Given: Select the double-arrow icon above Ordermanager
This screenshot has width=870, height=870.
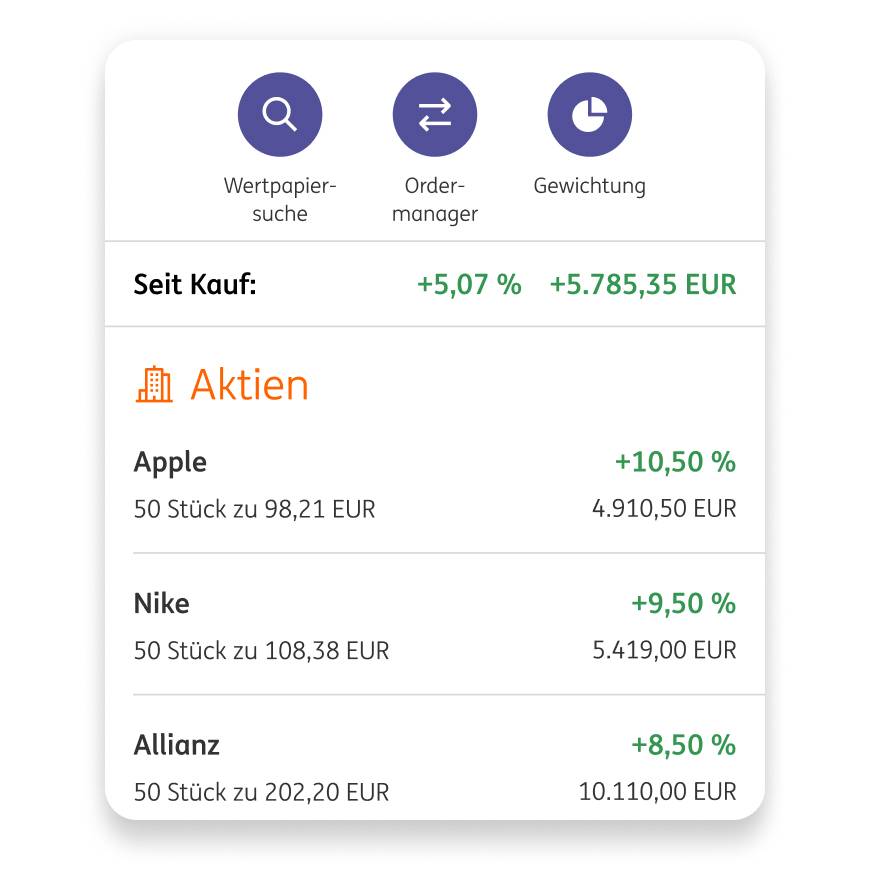Looking at the screenshot, I should (434, 114).
